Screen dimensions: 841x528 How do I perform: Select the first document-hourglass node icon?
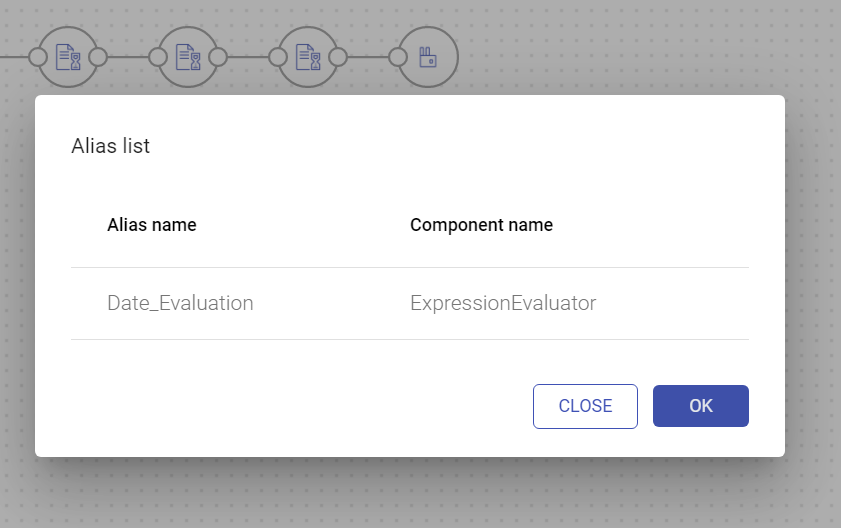(x=68, y=57)
